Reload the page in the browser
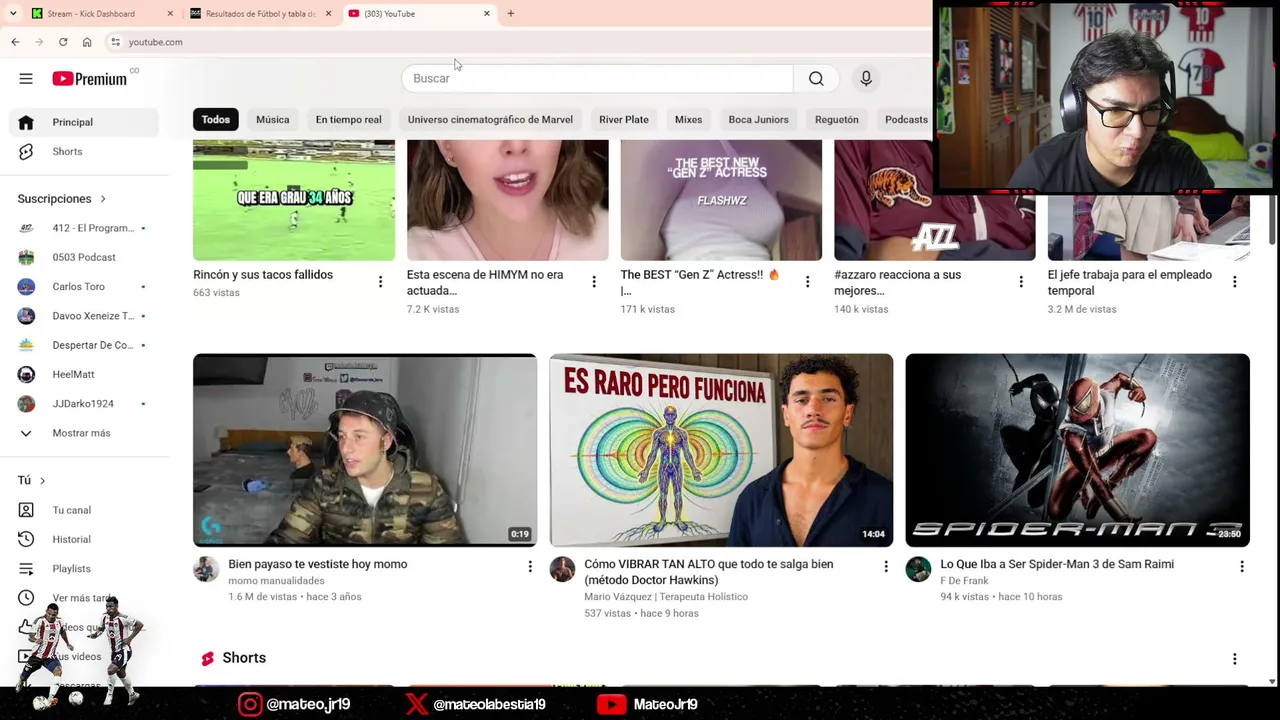1280x720 pixels. (x=63, y=42)
